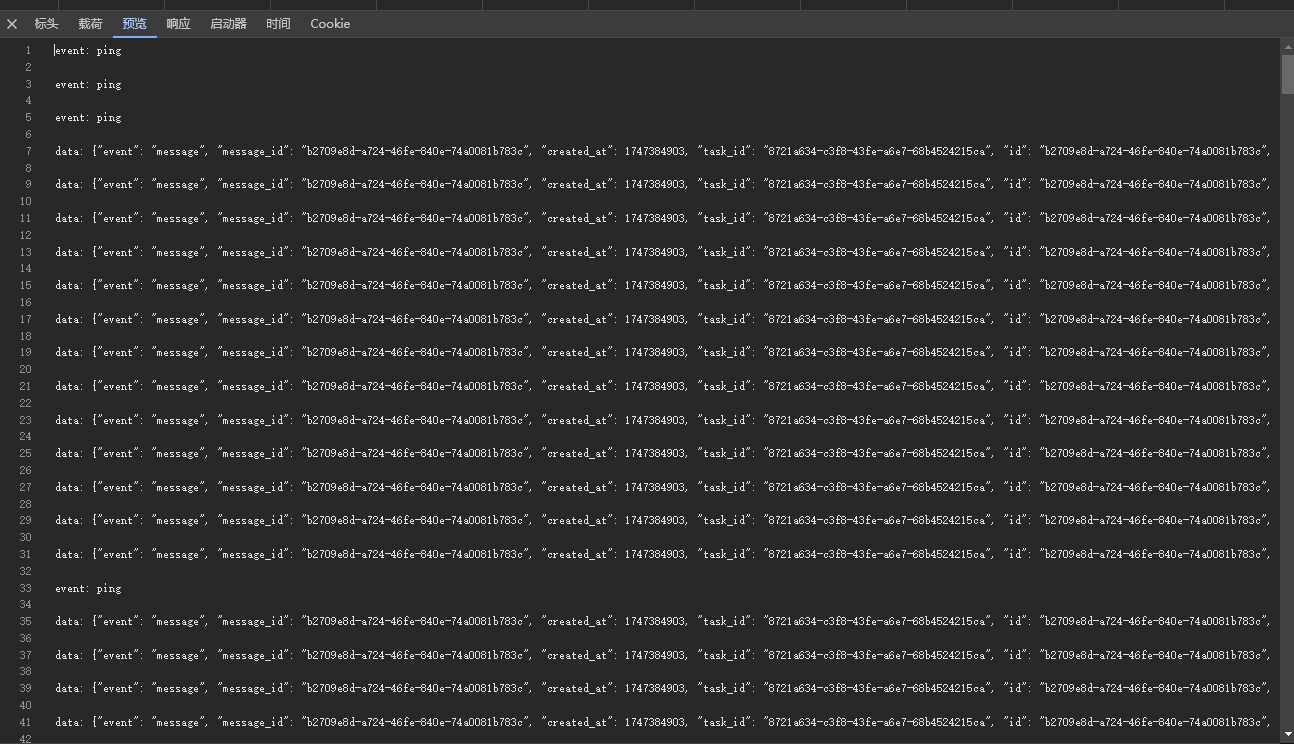Click the data message on line 21
Image resolution: width=1294 pixels, height=744 pixels.
coord(664,387)
